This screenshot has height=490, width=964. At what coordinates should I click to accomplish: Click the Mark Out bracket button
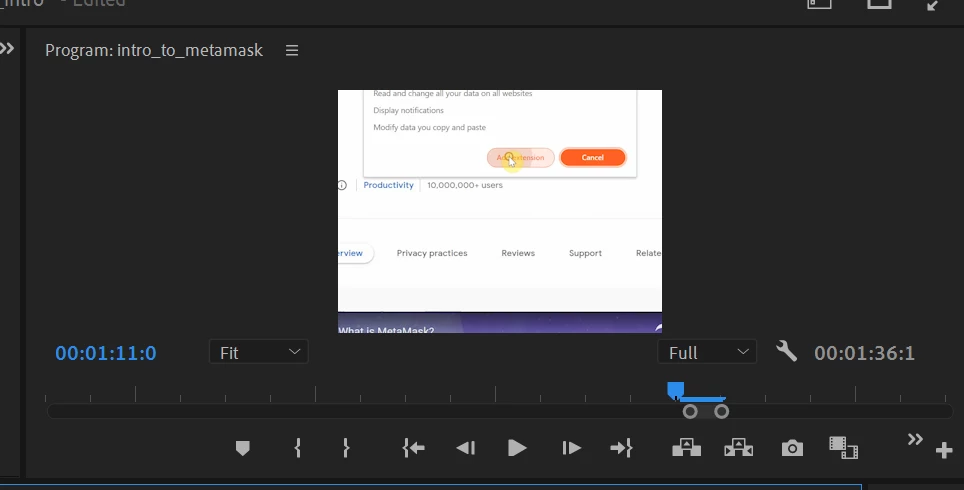(x=346, y=448)
